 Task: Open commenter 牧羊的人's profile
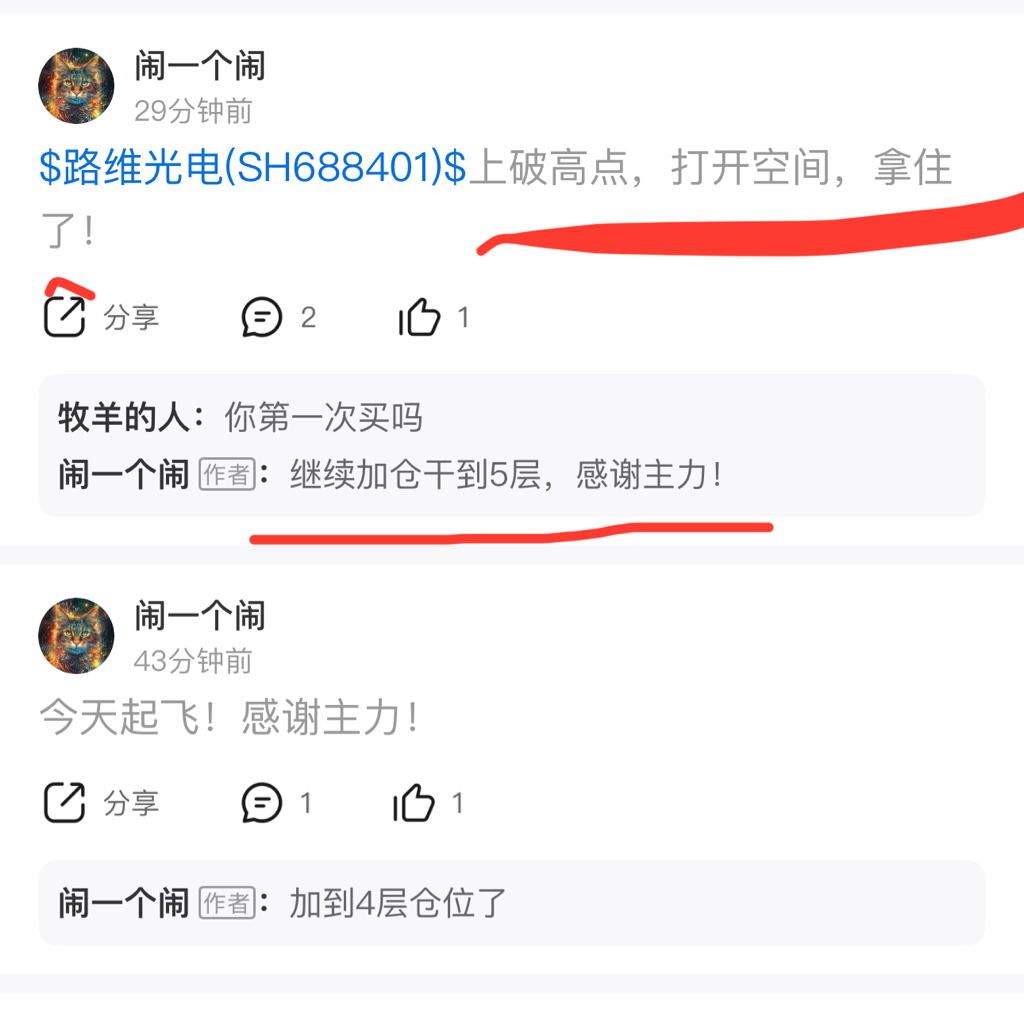pos(124,417)
